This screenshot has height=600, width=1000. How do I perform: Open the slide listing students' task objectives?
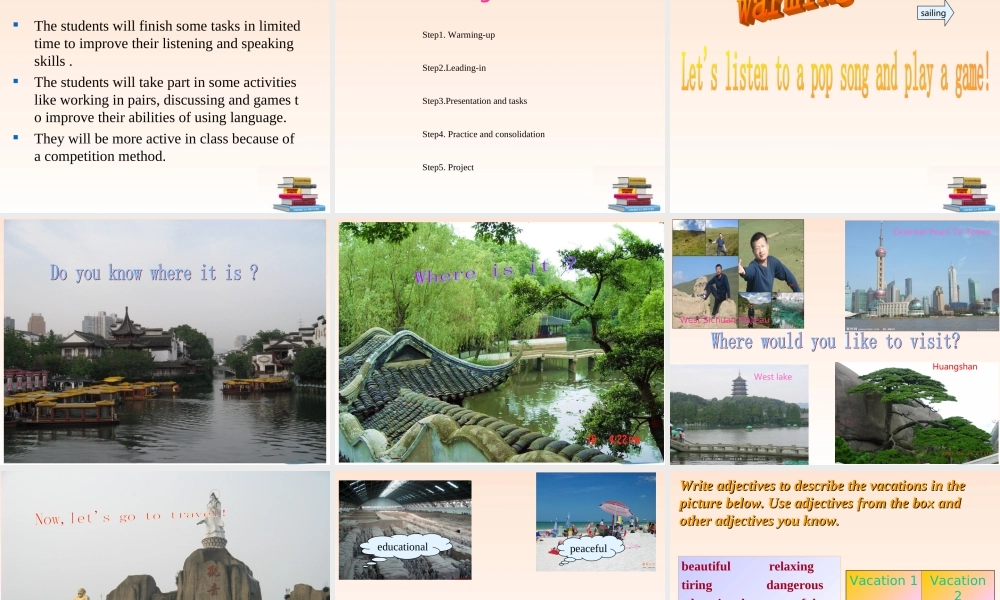click(x=165, y=106)
